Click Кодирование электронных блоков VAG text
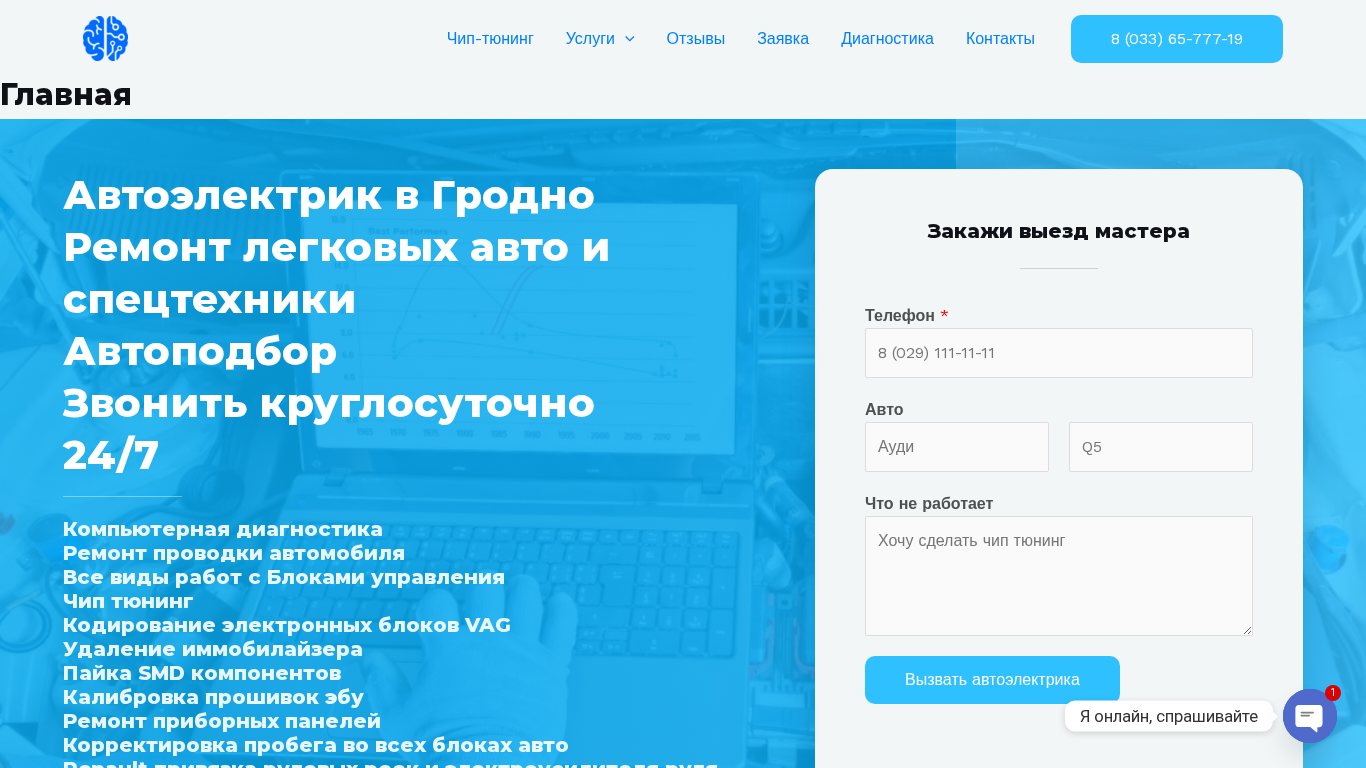The width and height of the screenshot is (1366, 768). [x=287, y=625]
